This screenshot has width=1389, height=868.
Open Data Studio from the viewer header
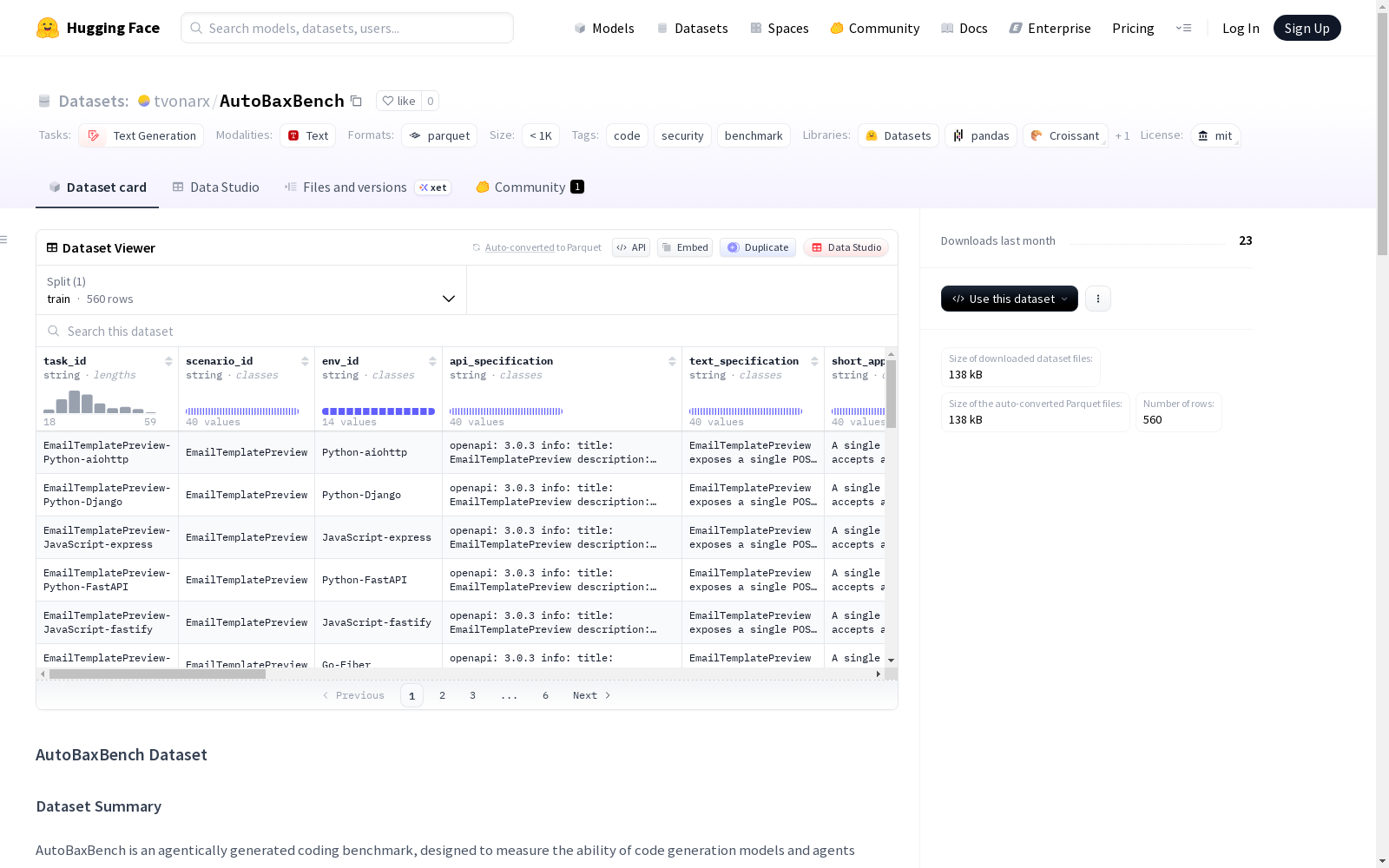846,247
